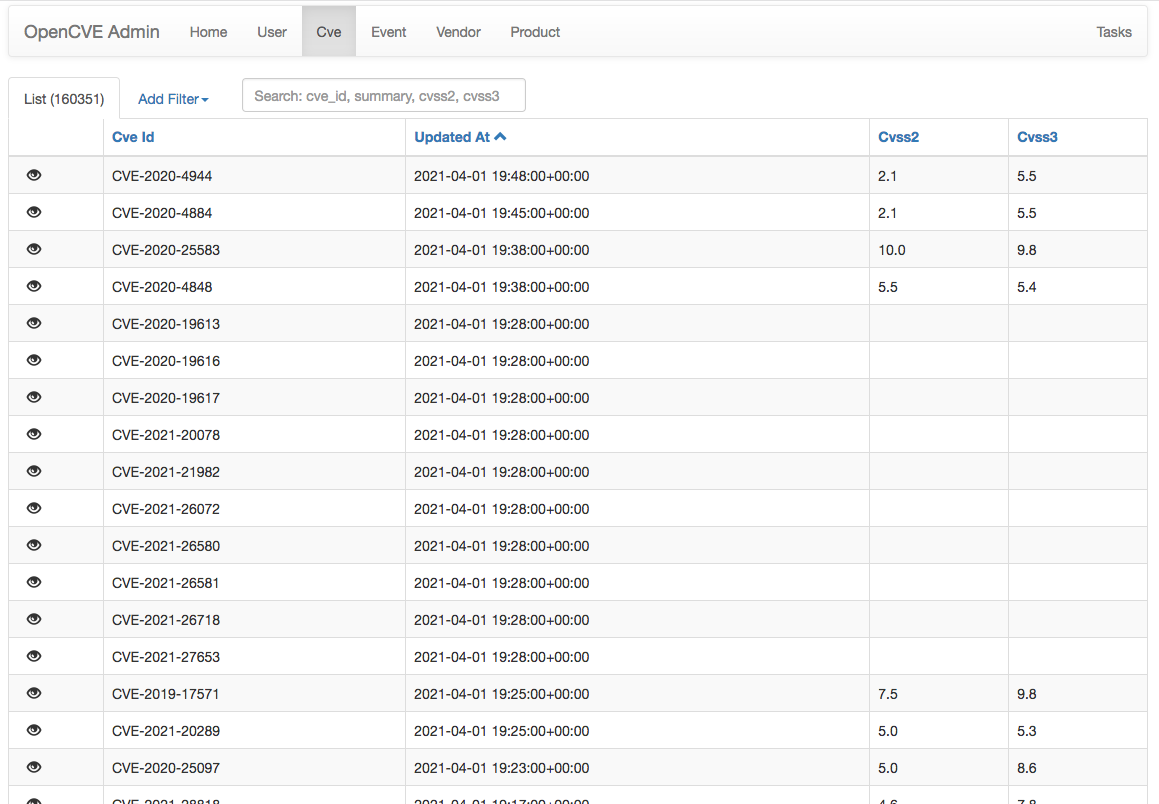View record CVE-2019-17571 via its eye icon

coord(33,693)
